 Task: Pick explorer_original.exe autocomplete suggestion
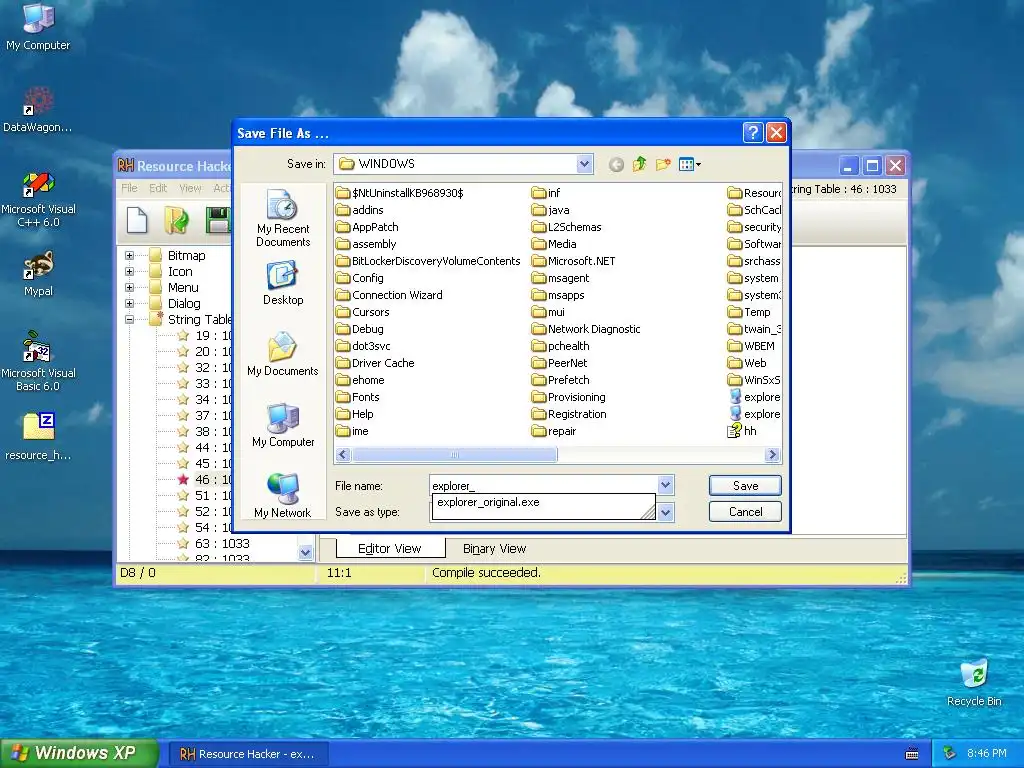click(488, 502)
